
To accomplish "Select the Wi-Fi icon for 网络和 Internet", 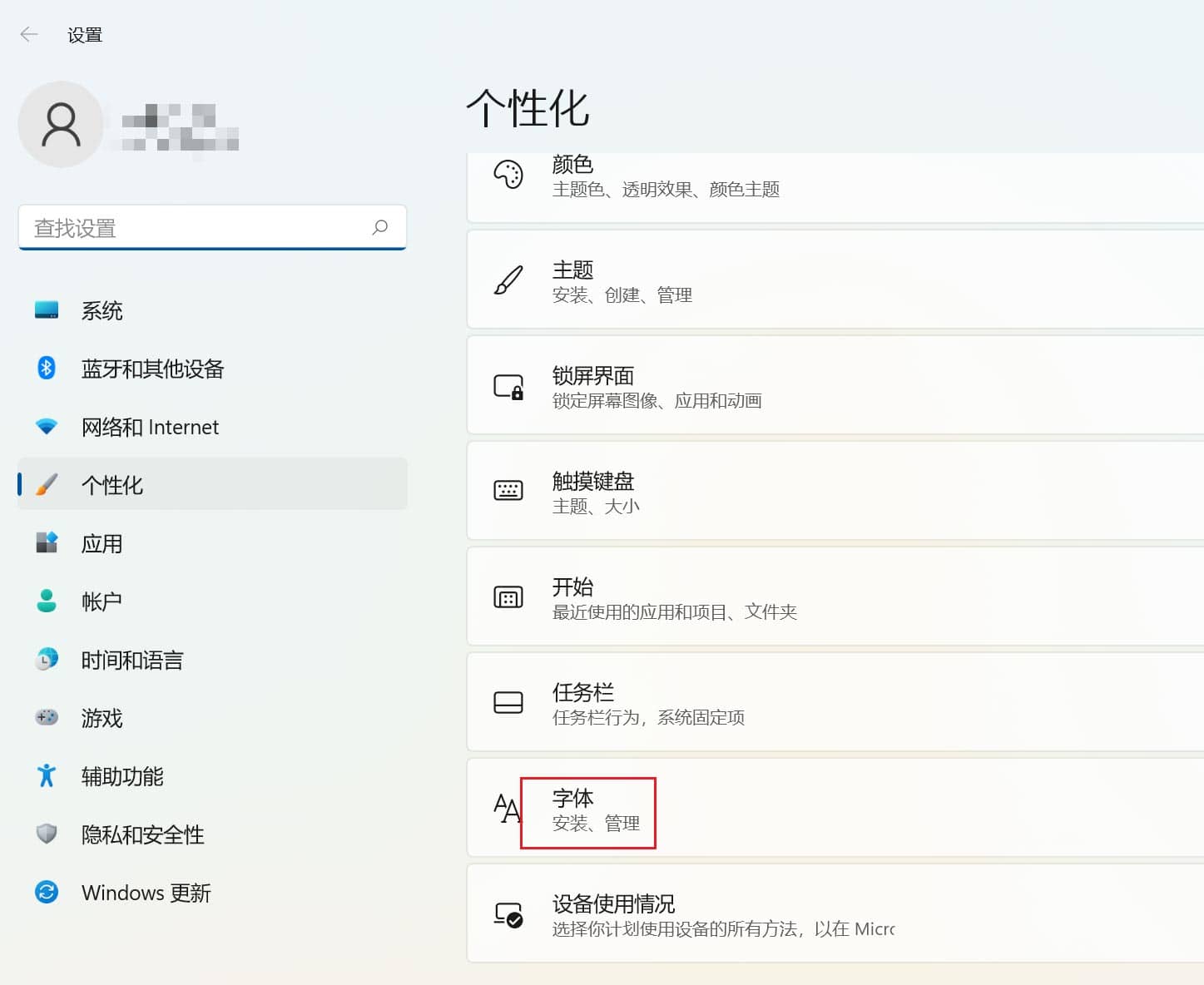I will (47, 427).
